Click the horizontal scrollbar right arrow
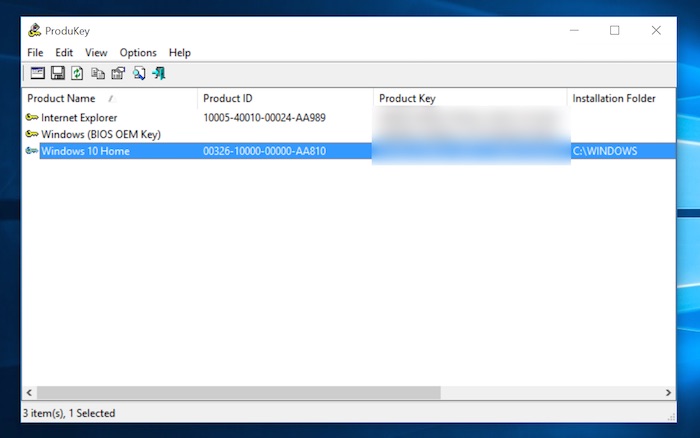The image size is (700, 438). (x=668, y=392)
